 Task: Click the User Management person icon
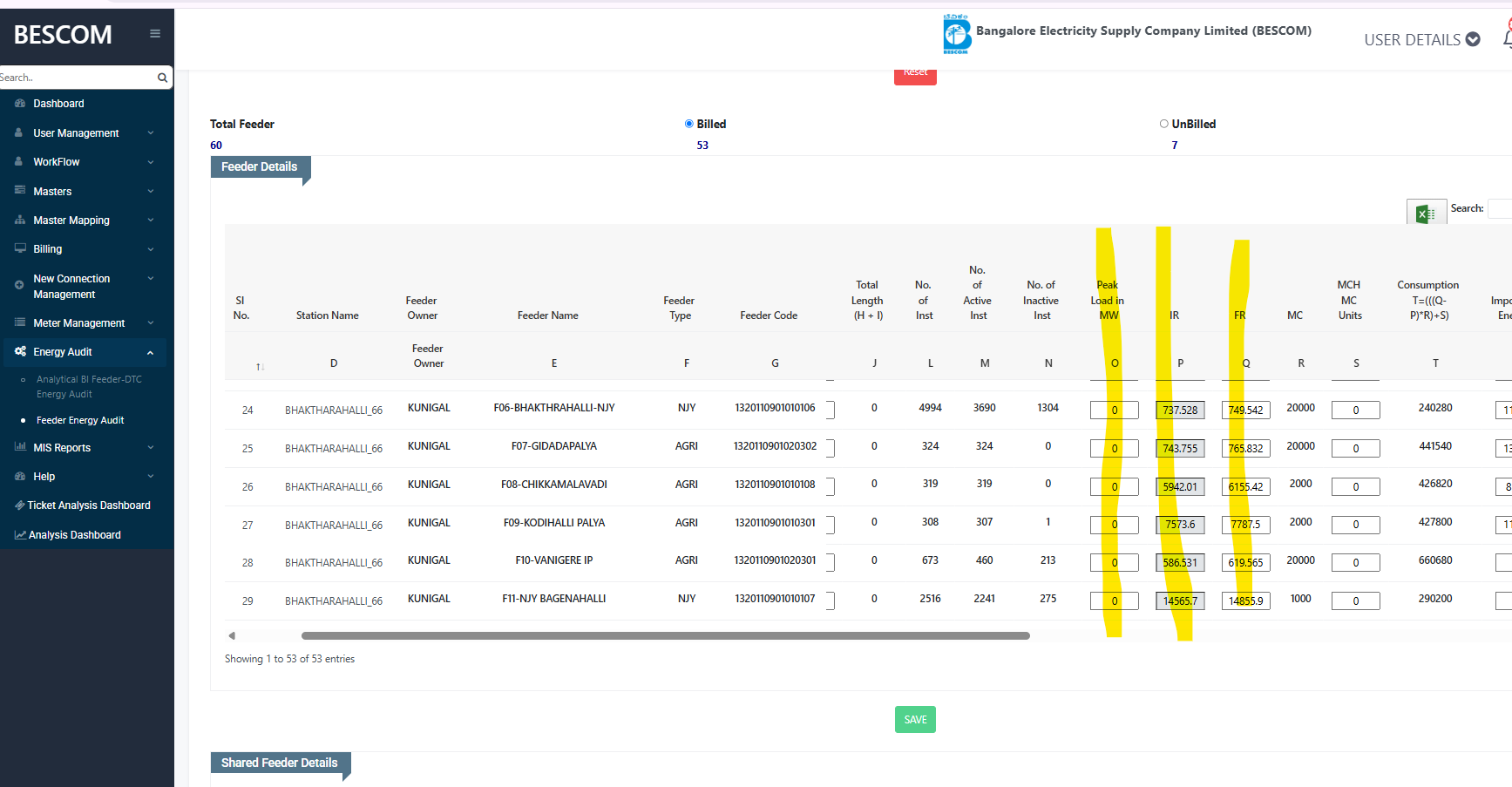click(x=19, y=132)
